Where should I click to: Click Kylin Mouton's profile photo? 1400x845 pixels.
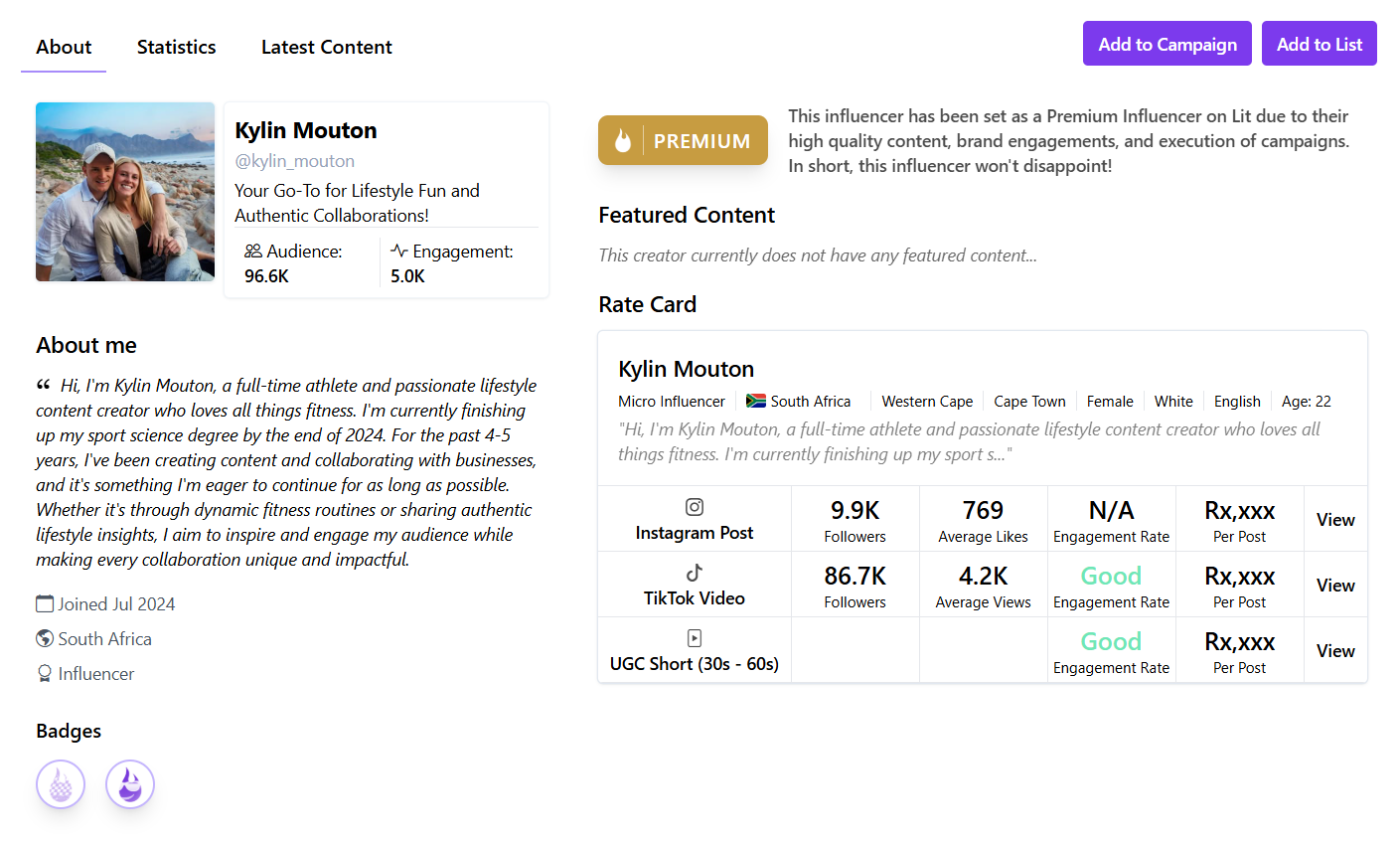click(124, 192)
